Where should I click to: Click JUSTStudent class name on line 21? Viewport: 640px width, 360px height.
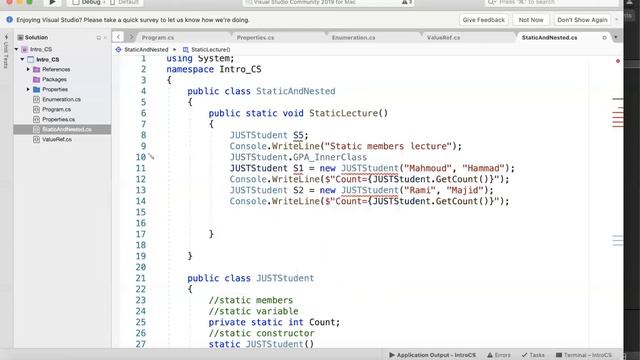285,278
